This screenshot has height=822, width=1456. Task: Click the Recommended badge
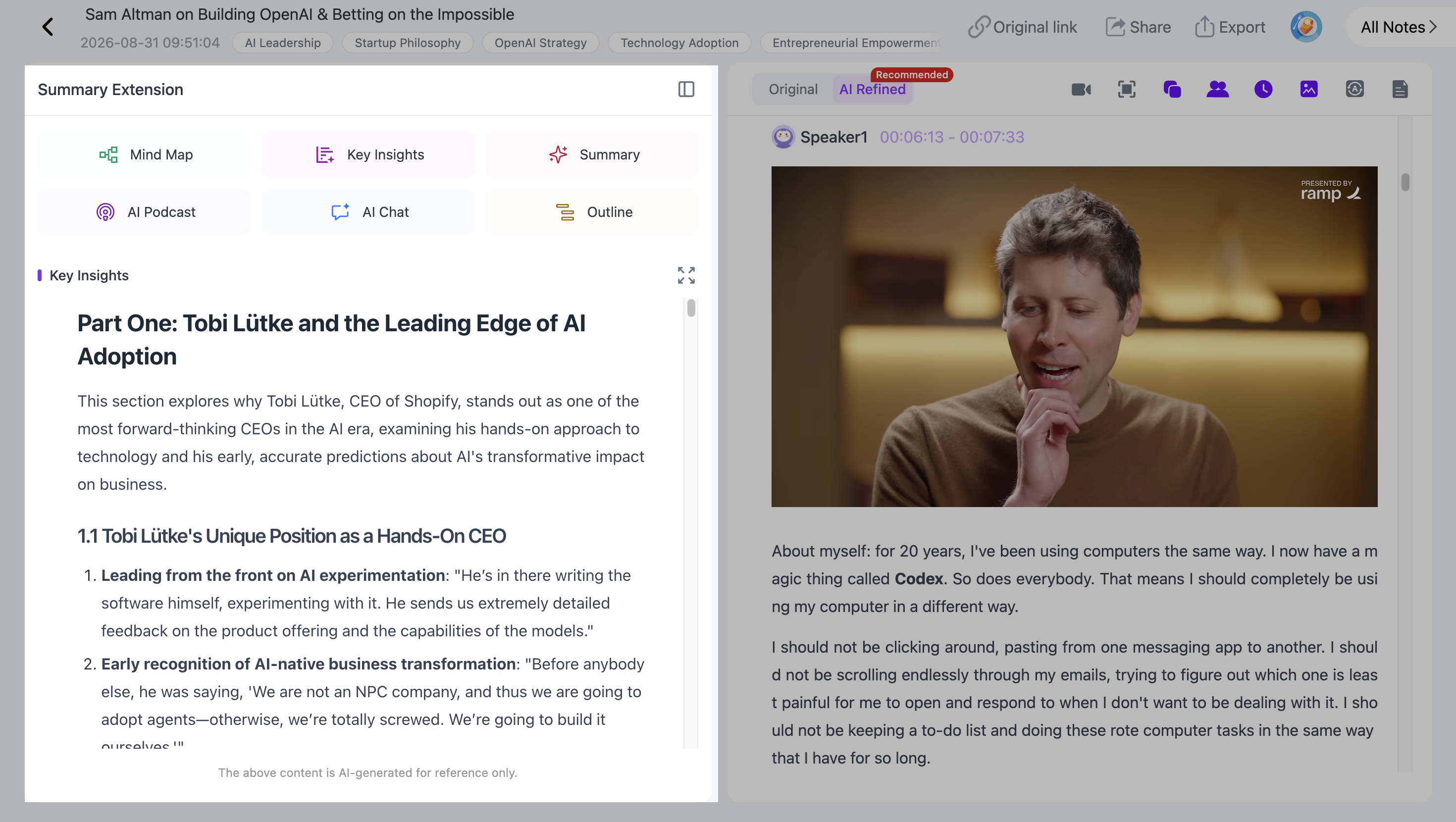pos(912,75)
